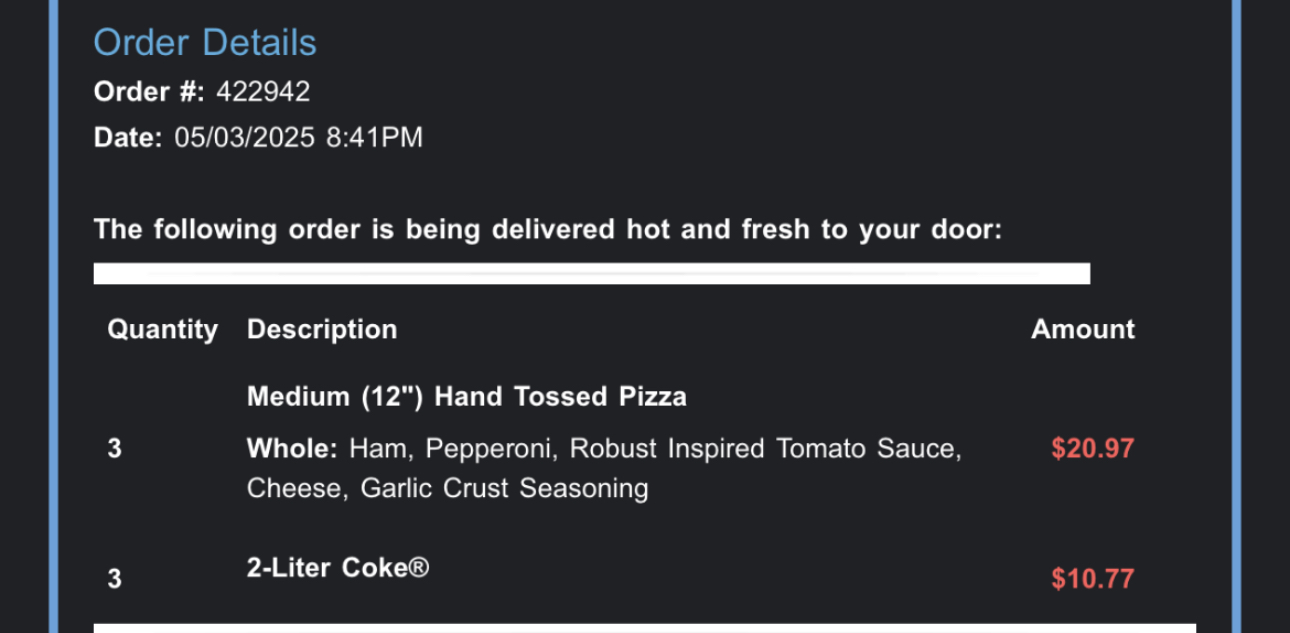The image size is (1290, 633).
Task: Select the Date label
Action: (x=128, y=138)
